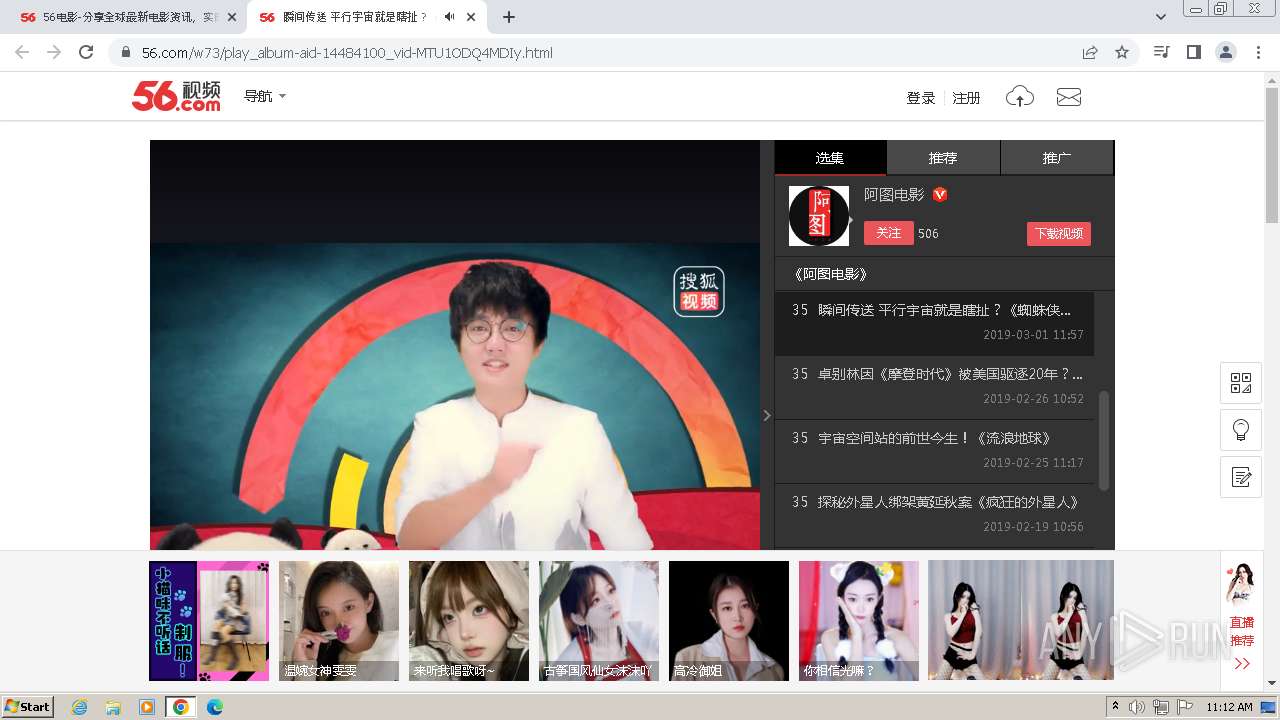Launch Internet Explorer from the taskbar
The image size is (1280, 720).
79,707
